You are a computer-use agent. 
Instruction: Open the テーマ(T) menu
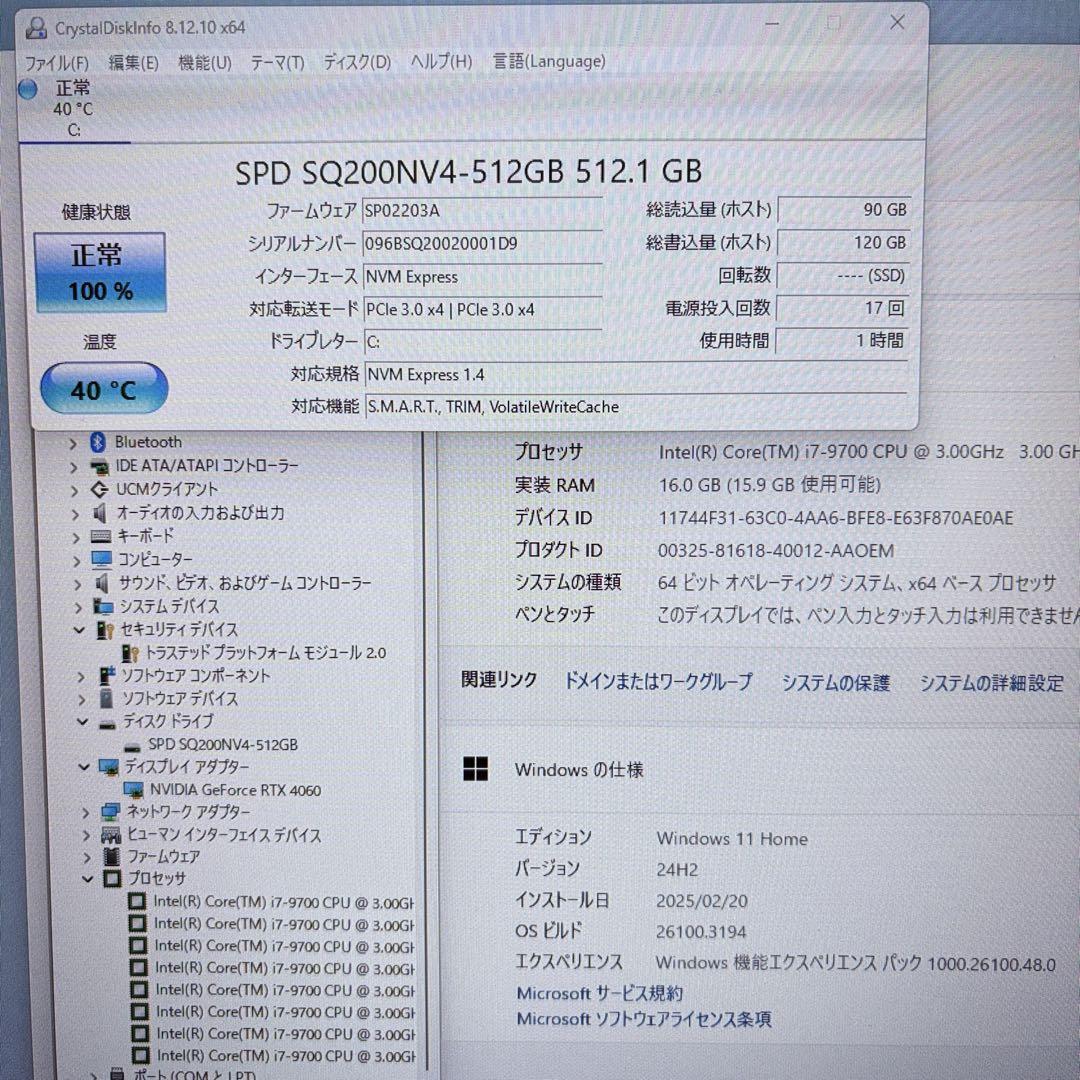tap(277, 63)
